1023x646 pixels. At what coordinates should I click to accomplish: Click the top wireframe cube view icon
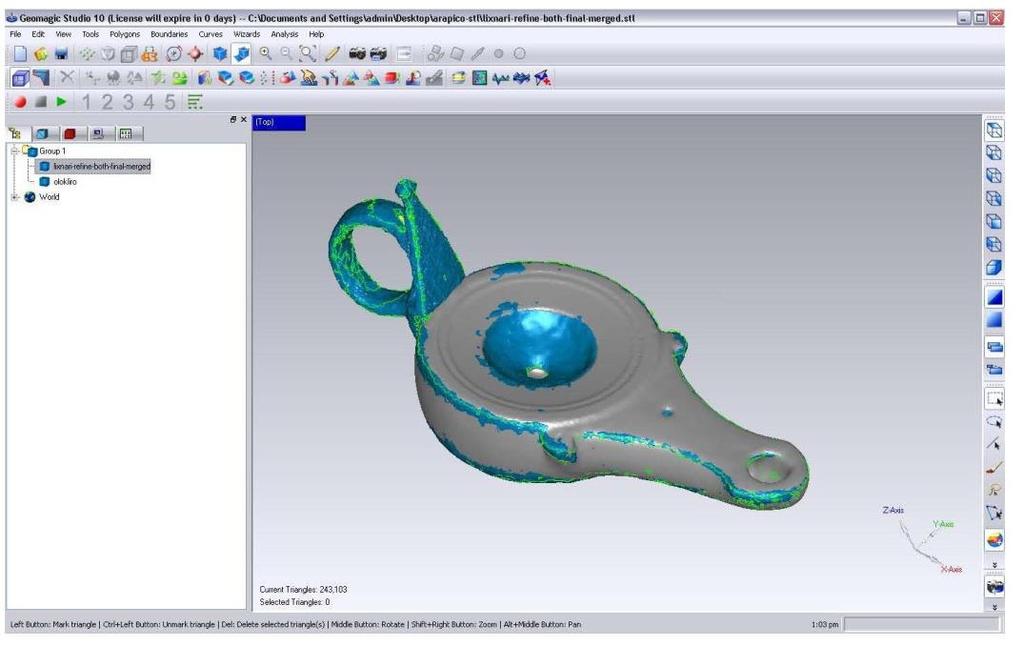994,130
